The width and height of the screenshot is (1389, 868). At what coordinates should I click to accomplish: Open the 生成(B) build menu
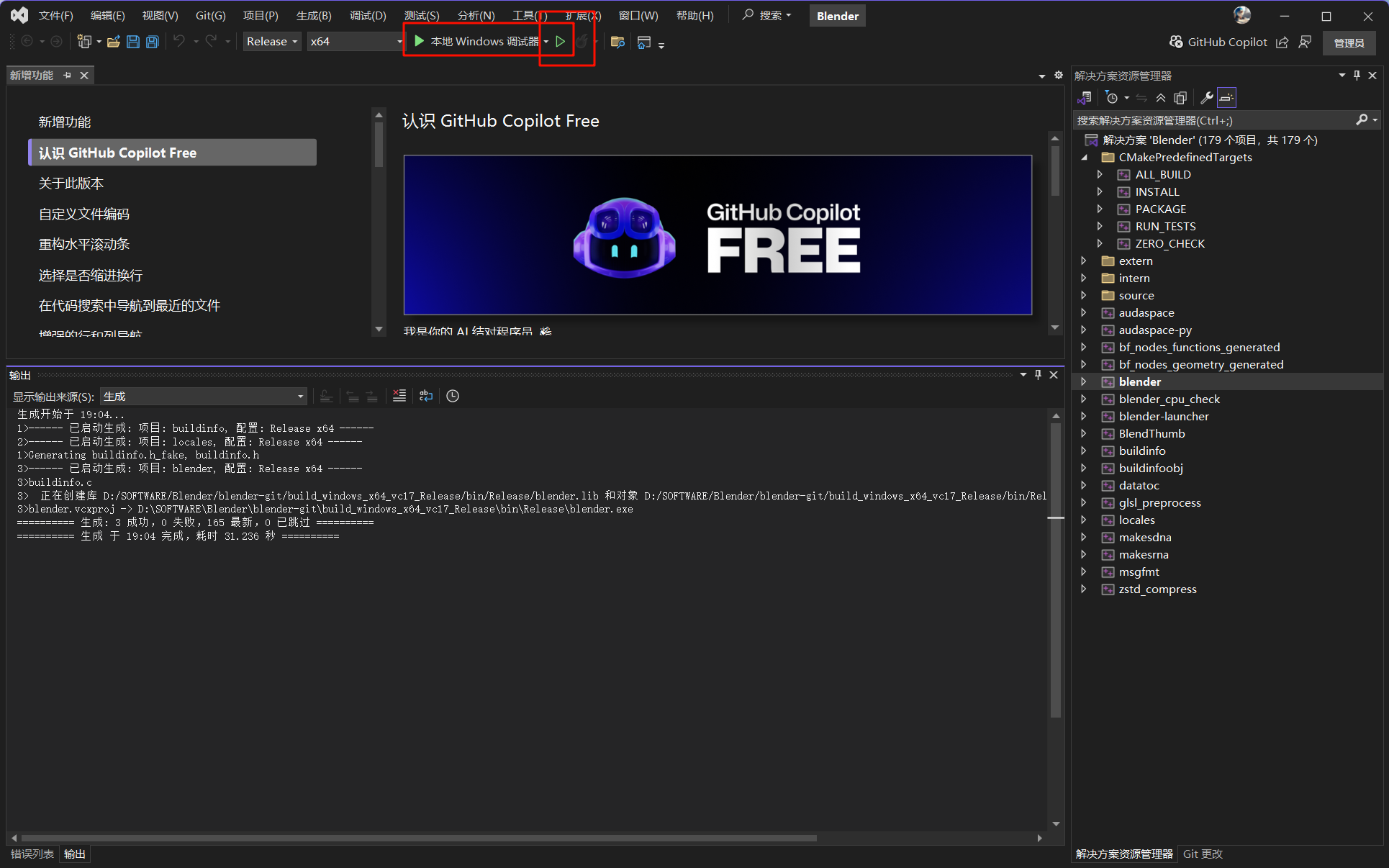click(x=314, y=15)
